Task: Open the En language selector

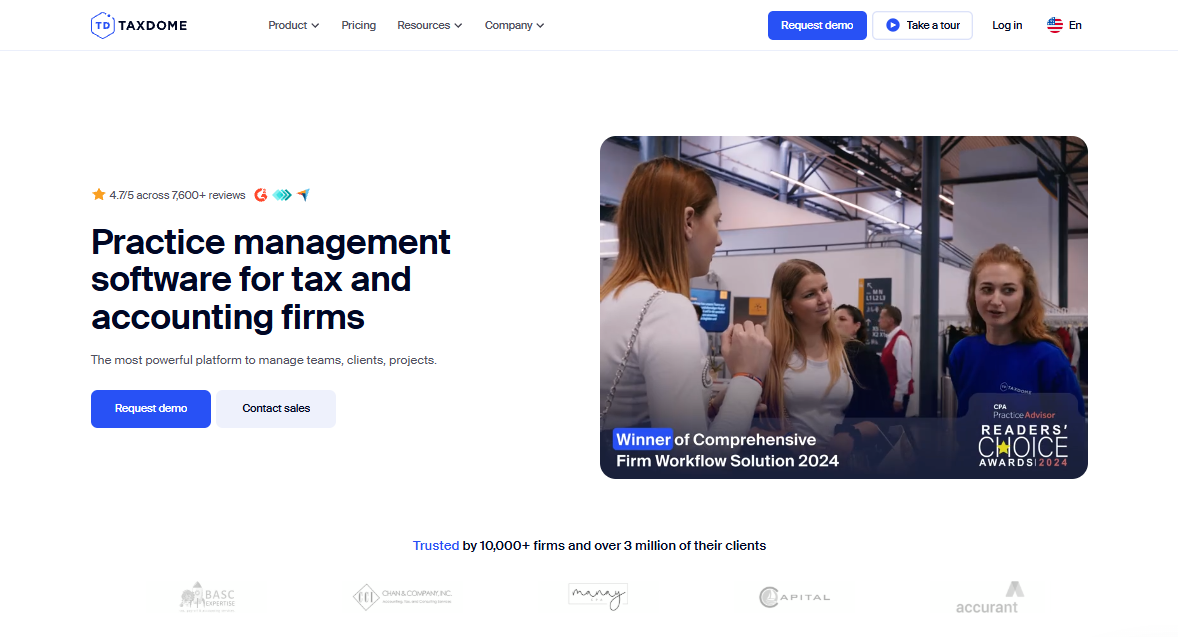Action: pos(1064,26)
